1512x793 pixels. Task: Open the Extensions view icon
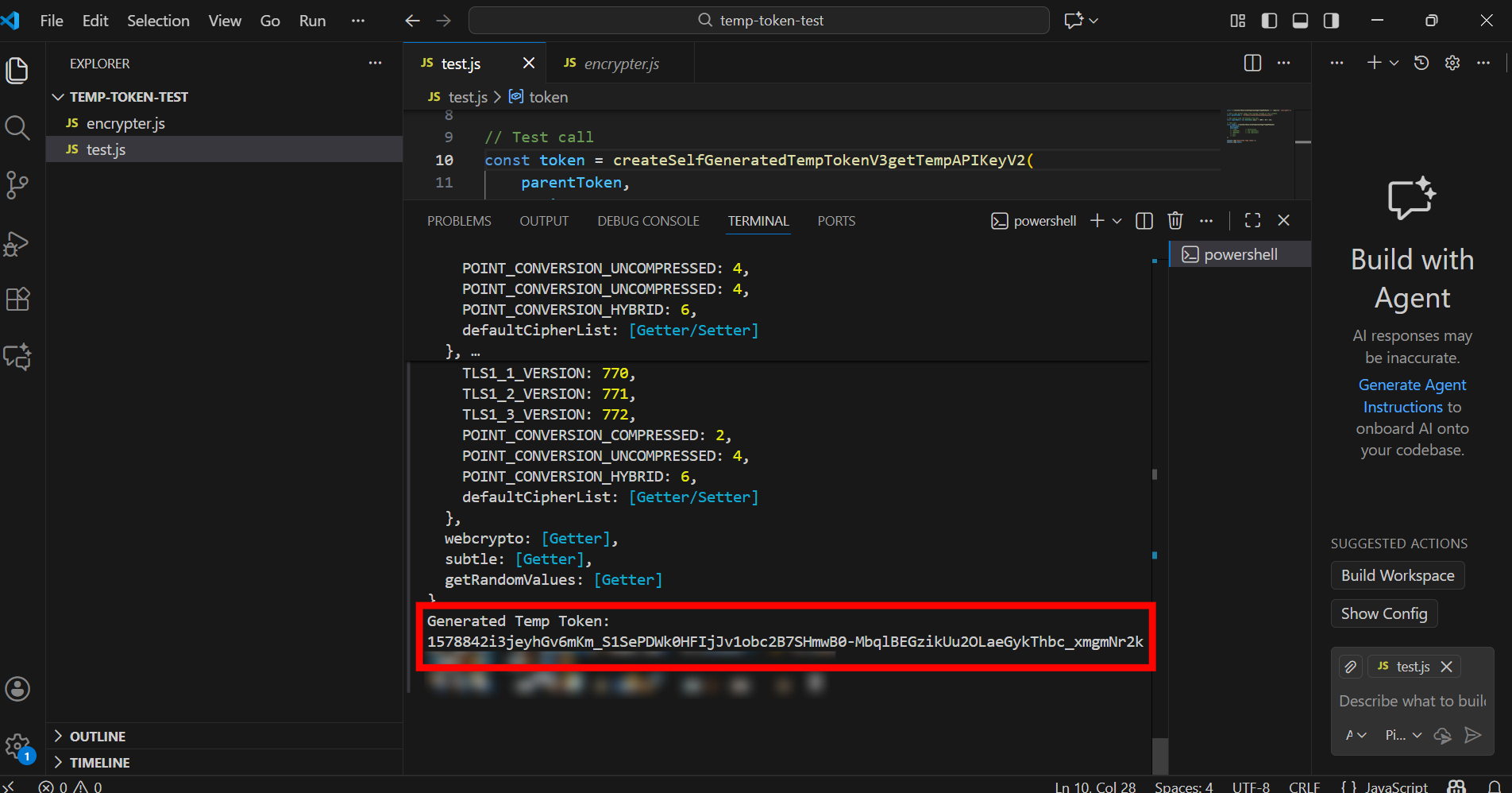tap(17, 300)
